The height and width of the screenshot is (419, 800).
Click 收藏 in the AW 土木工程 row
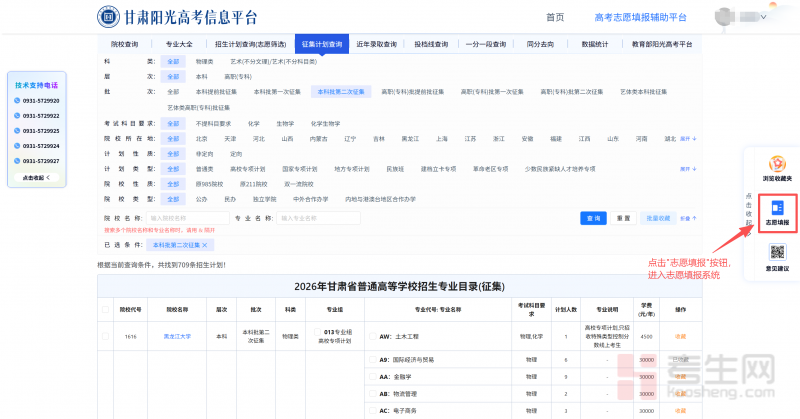(x=680, y=337)
